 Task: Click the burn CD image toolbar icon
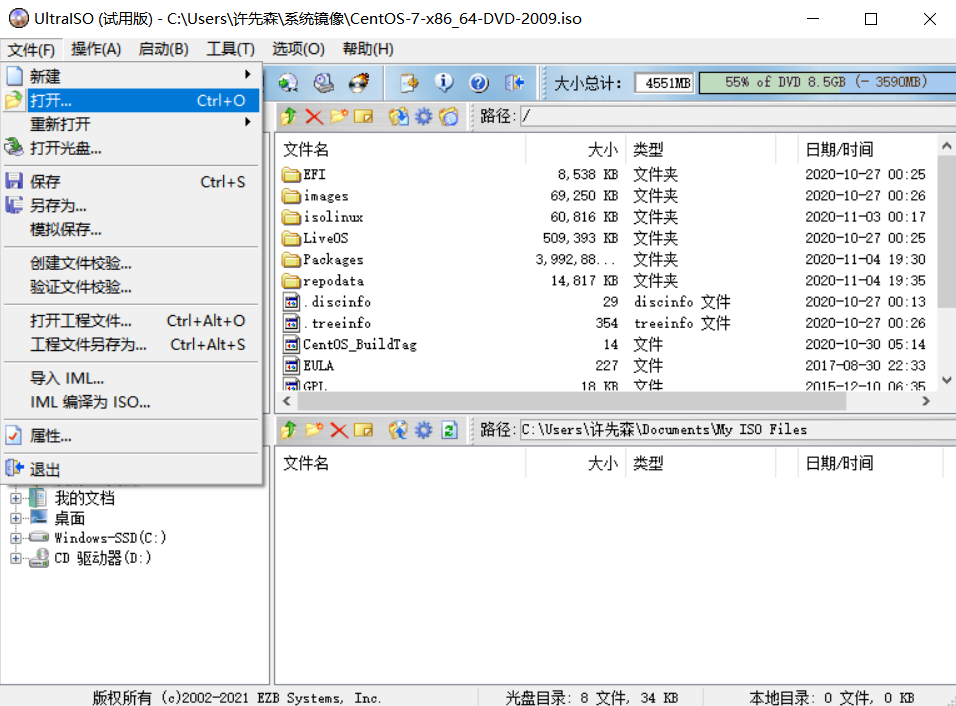click(x=359, y=83)
